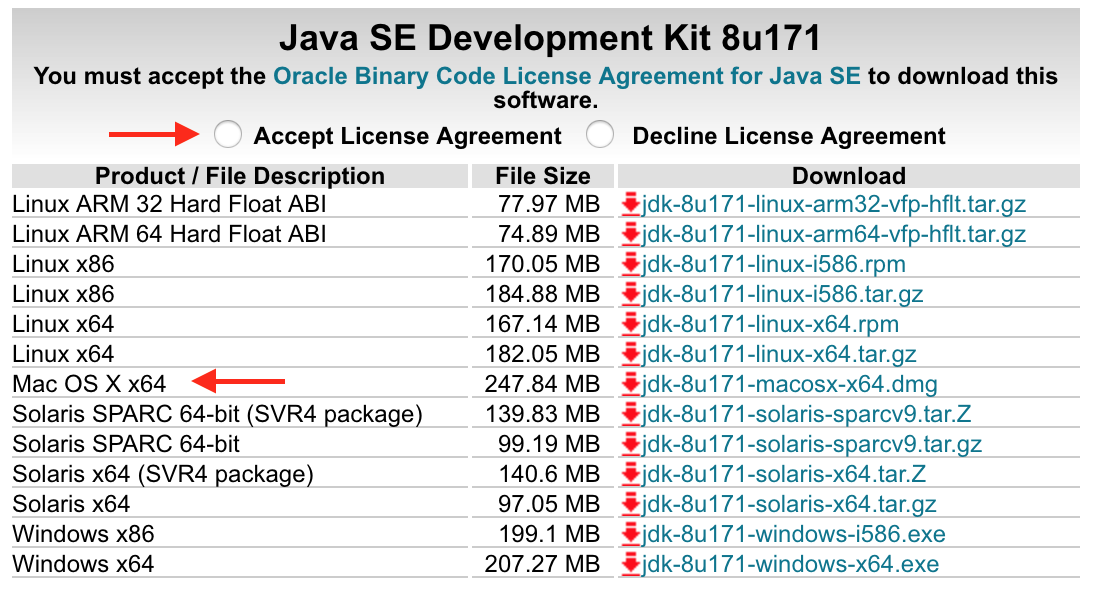Click the Linux ARM 64 Hard Float ABI cell

point(239,234)
